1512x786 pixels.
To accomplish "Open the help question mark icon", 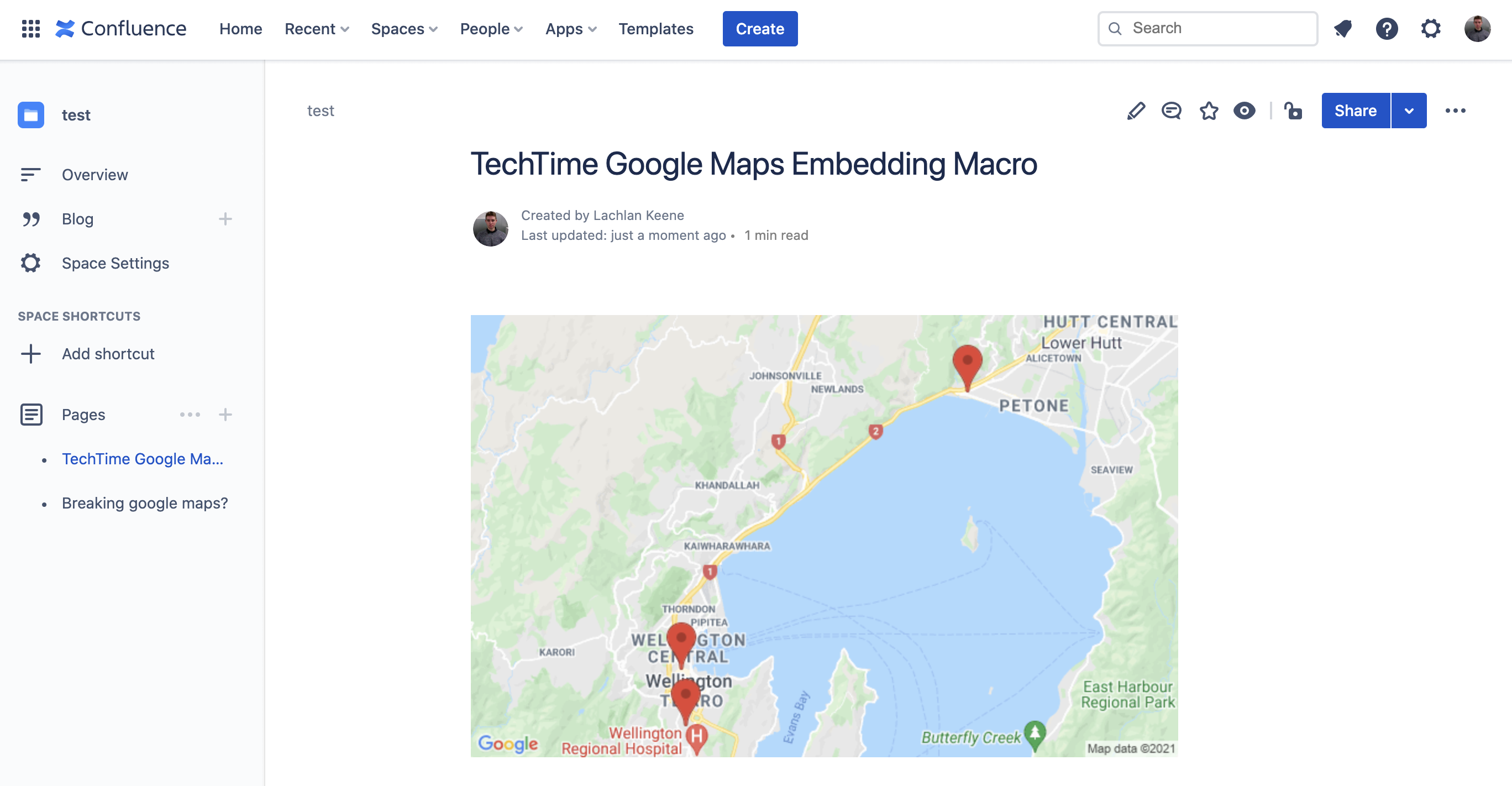I will coord(1387,28).
